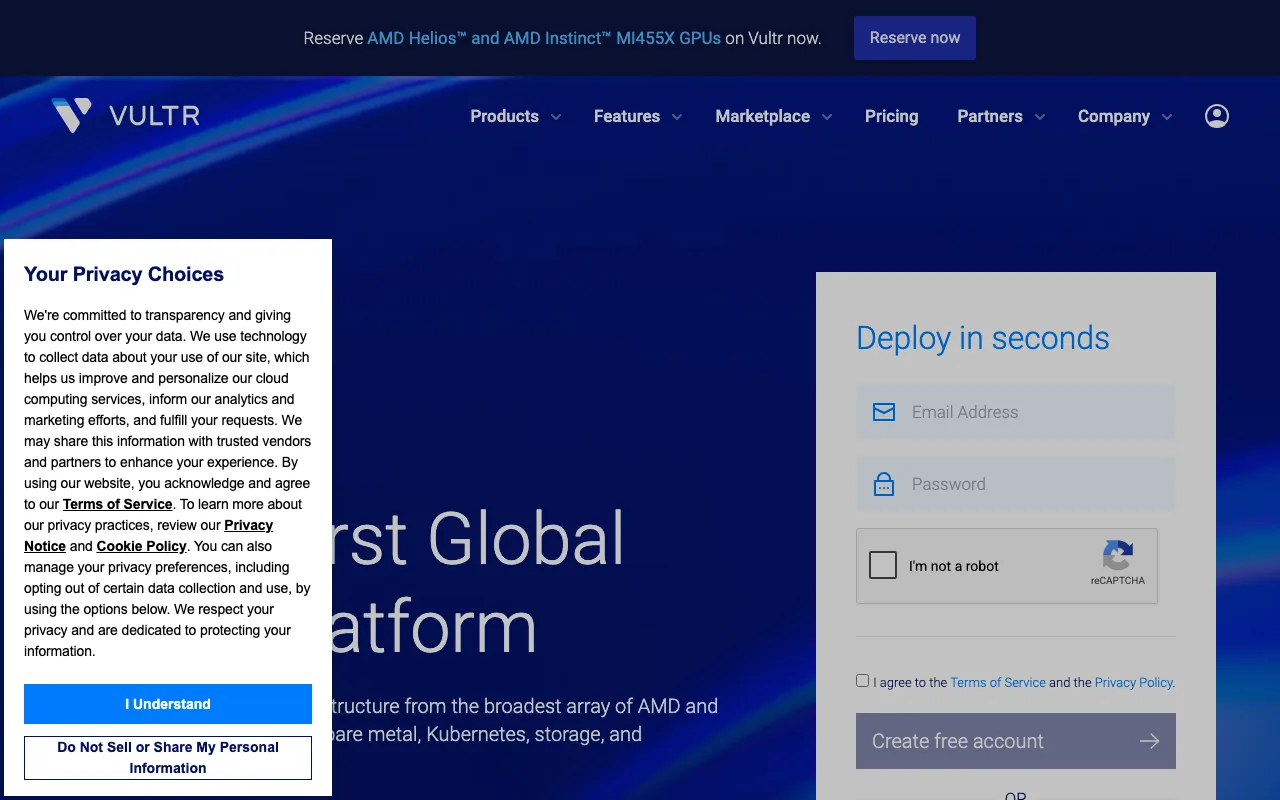
Task: Open the Marketplace menu
Action: [x=763, y=116]
